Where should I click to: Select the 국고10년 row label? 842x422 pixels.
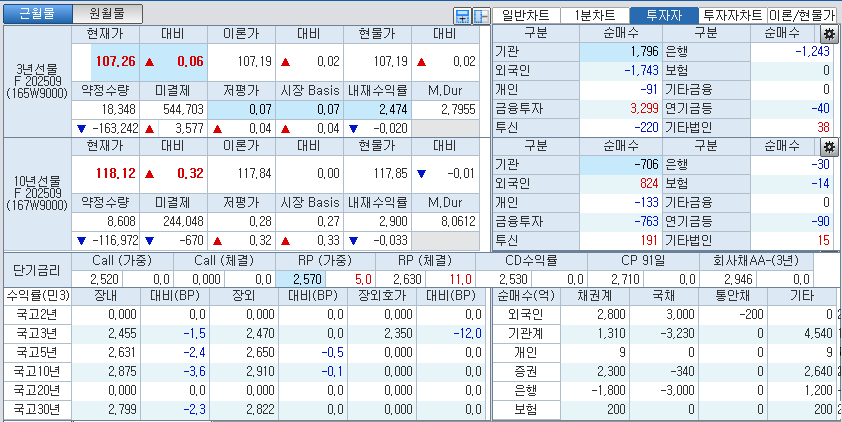(x=37, y=372)
